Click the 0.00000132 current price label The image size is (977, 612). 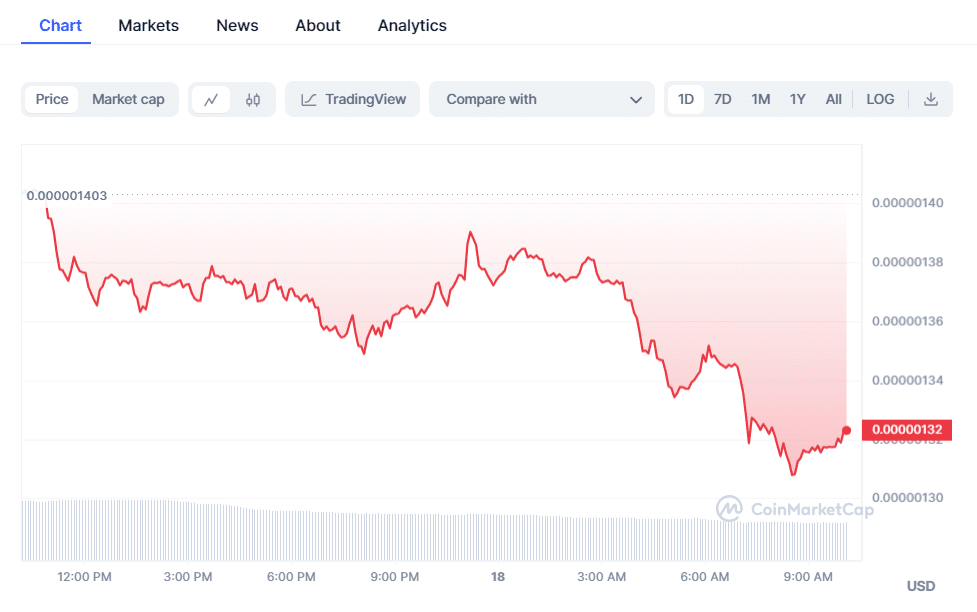[x=906, y=431]
